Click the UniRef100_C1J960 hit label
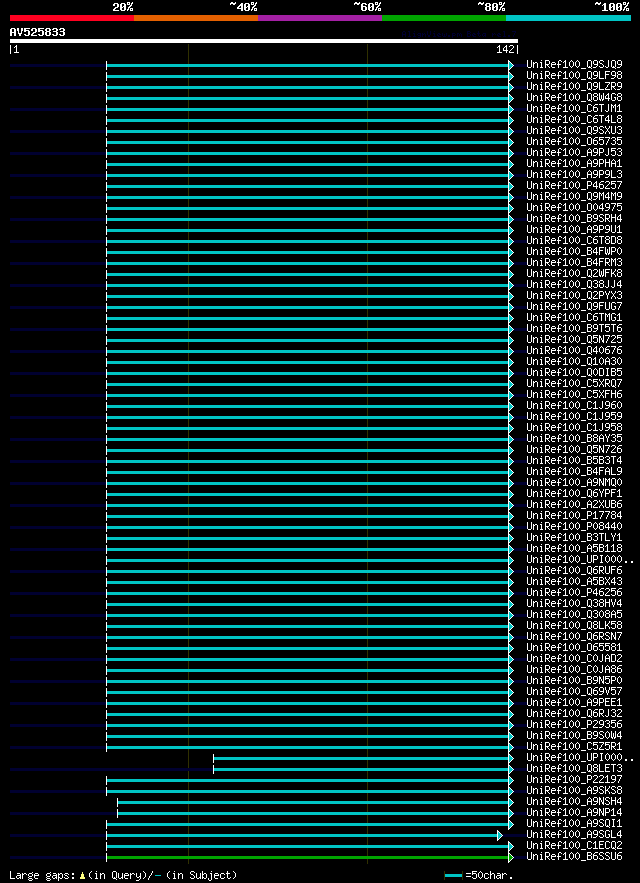This screenshot has height=883, width=640. (x=574, y=405)
